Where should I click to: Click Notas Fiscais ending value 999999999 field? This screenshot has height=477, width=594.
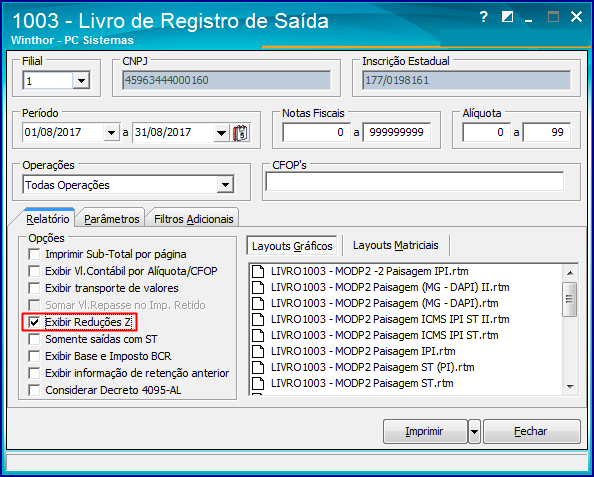tap(396, 133)
